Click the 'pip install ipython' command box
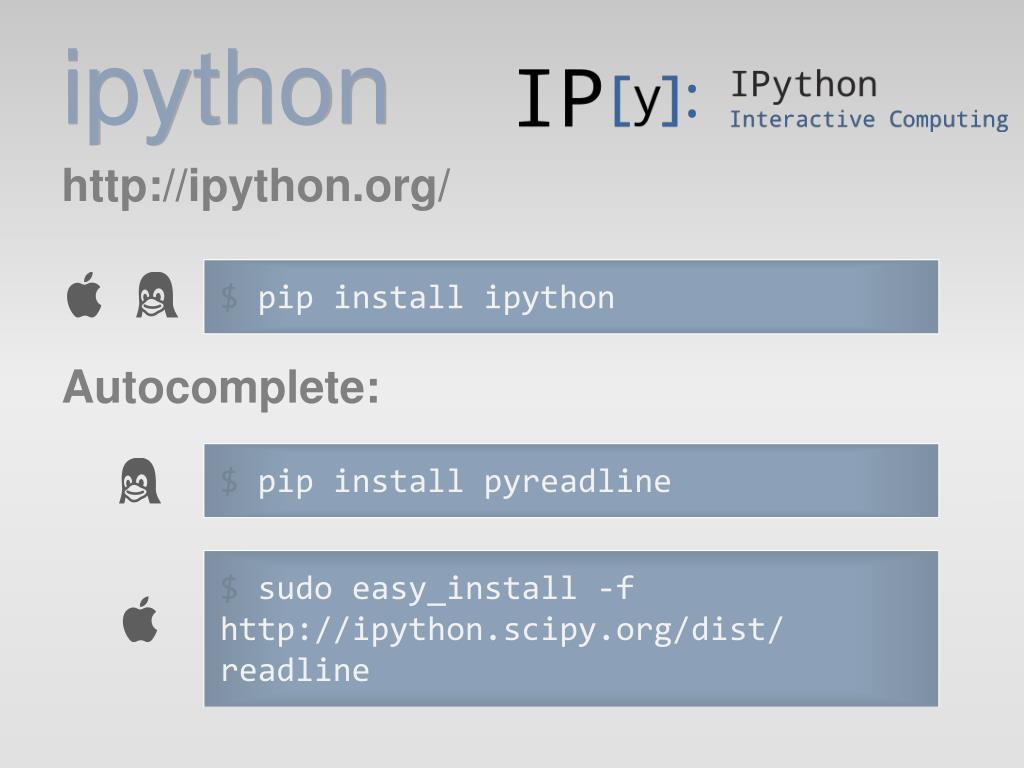Image resolution: width=1024 pixels, height=768 pixels. (571, 297)
